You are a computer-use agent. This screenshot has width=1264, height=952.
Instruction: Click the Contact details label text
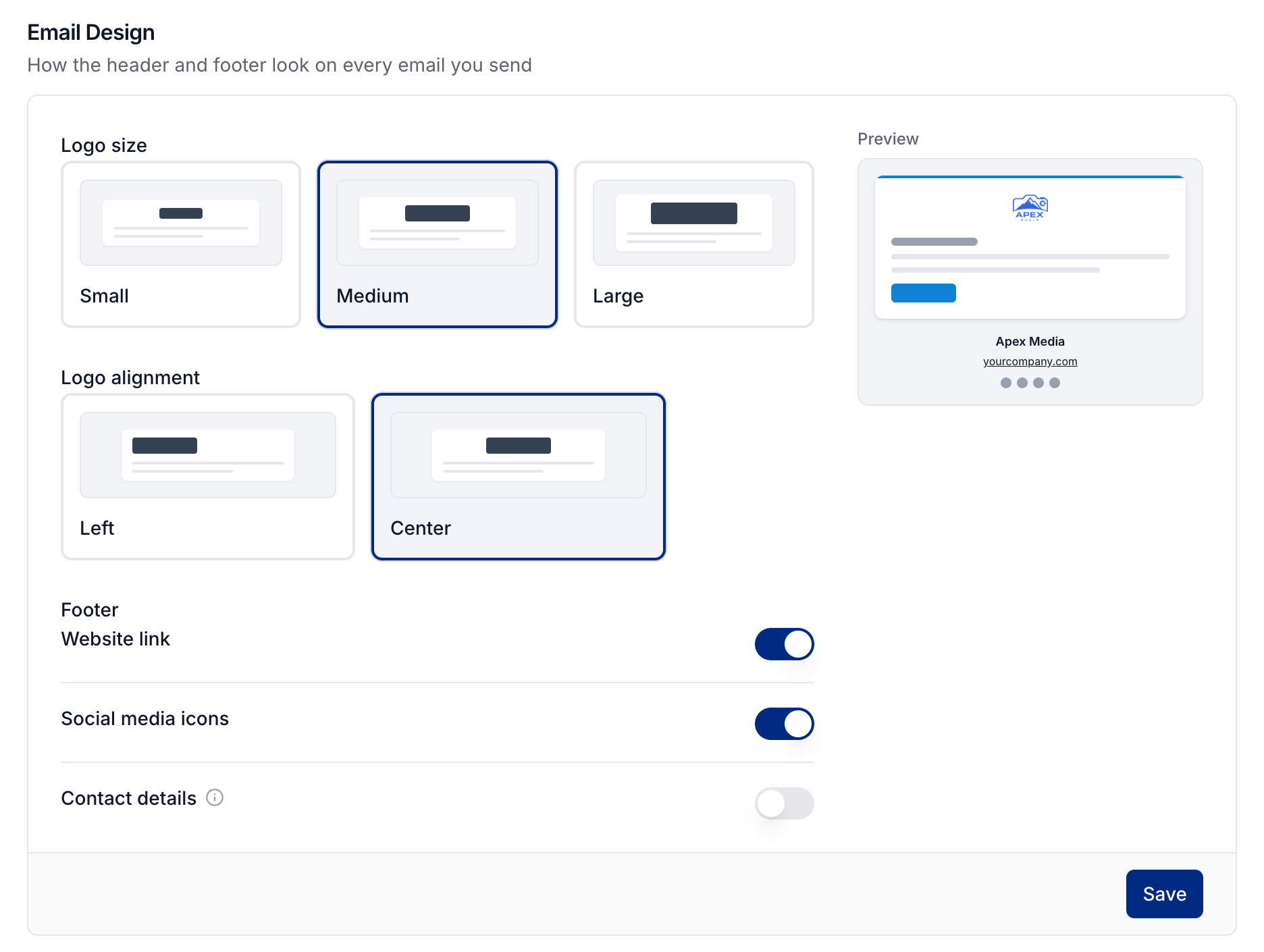click(129, 798)
